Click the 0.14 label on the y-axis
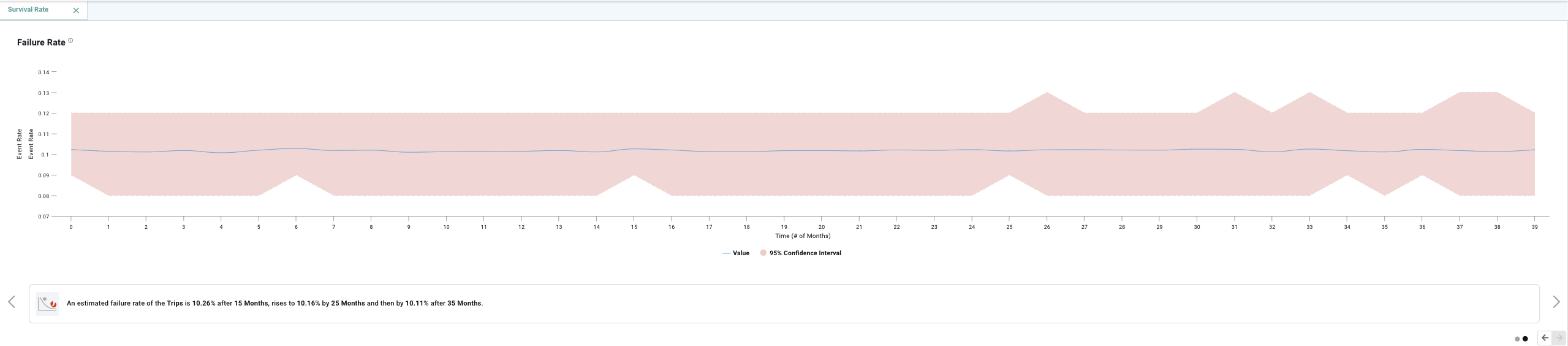Screen dimensions: 1568x346 tap(44, 72)
